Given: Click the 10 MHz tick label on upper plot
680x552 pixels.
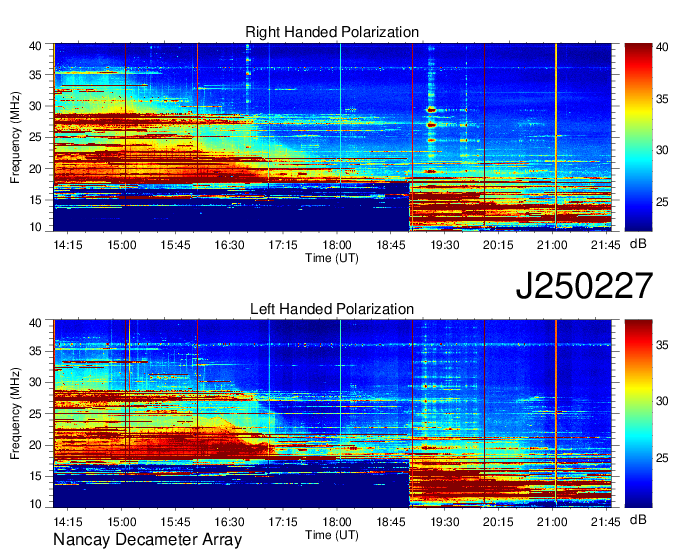Looking at the screenshot, I should (35, 227).
